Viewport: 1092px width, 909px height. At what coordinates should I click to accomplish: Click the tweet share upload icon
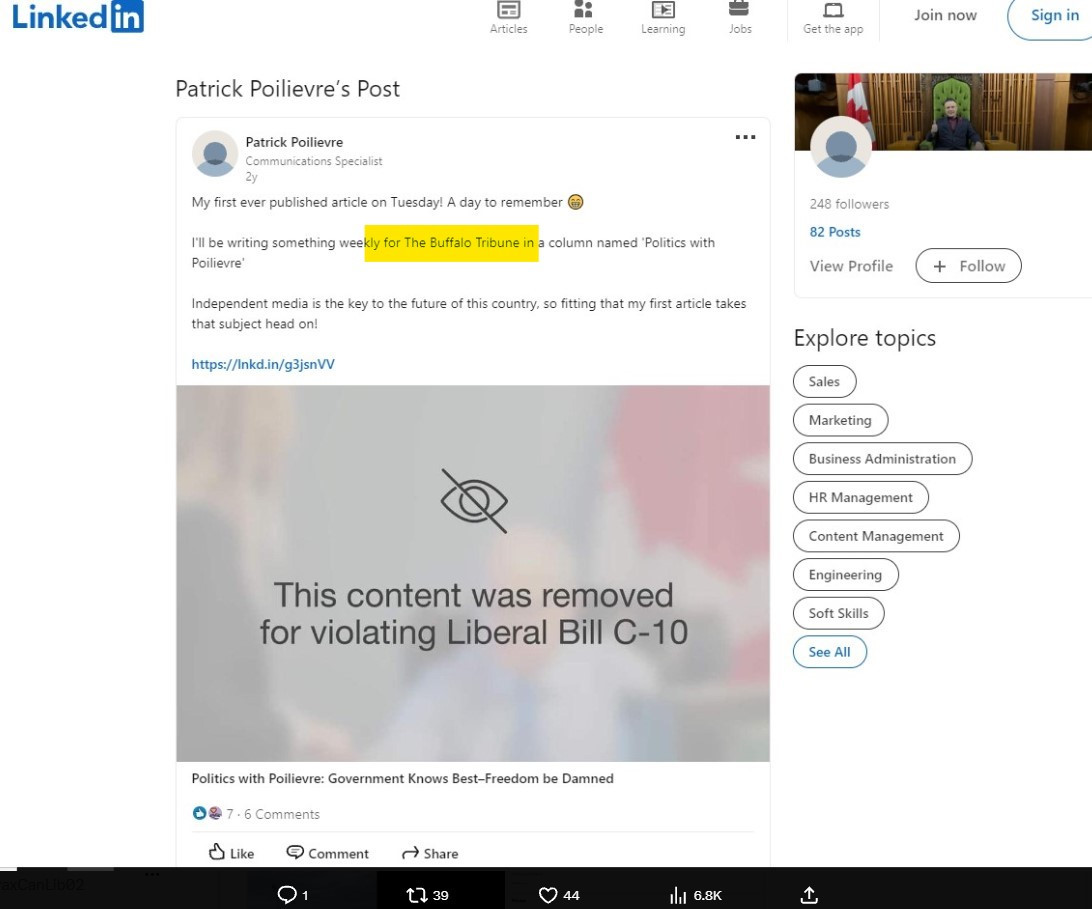(809, 895)
